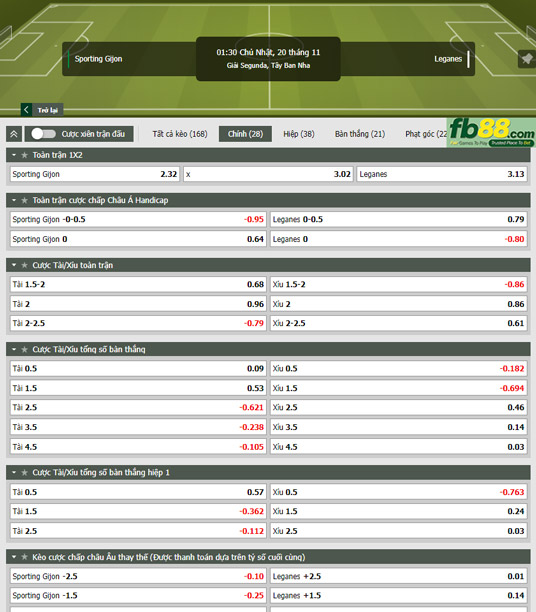Choose Xỉu 2 at 0.86

pos(399,304)
